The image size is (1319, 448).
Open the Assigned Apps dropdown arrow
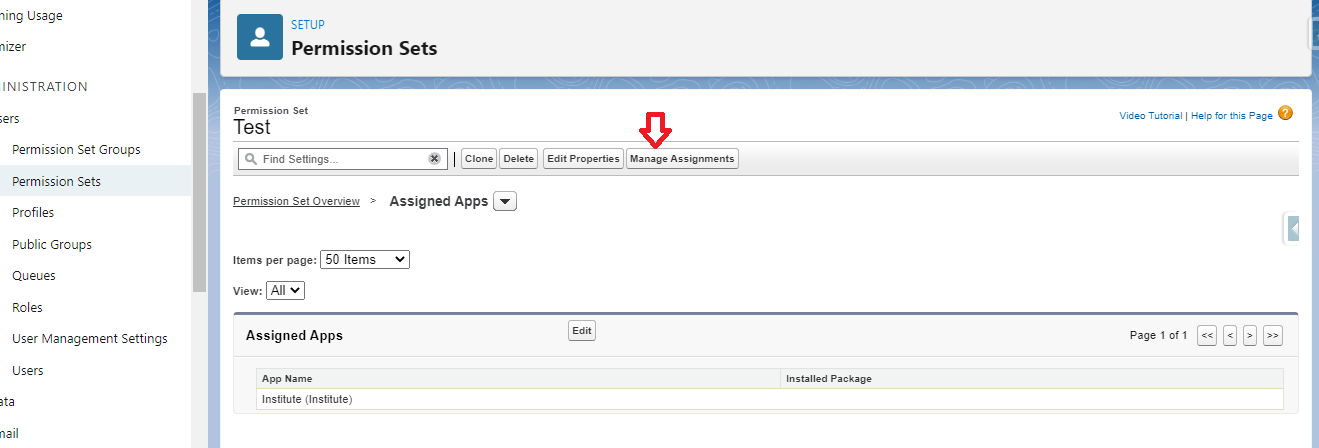505,202
